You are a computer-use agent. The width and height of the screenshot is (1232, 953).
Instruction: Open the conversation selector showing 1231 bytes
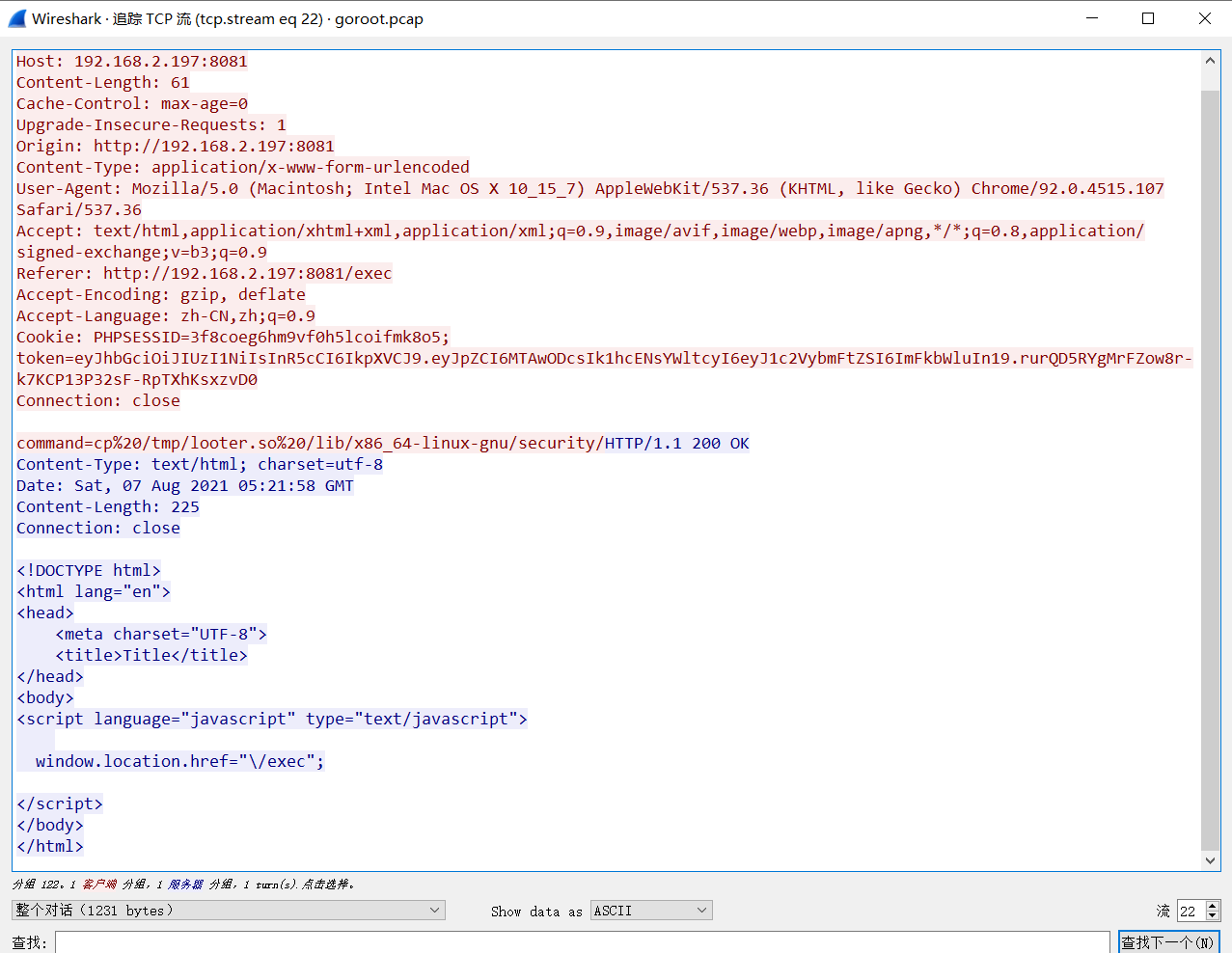coord(229,910)
